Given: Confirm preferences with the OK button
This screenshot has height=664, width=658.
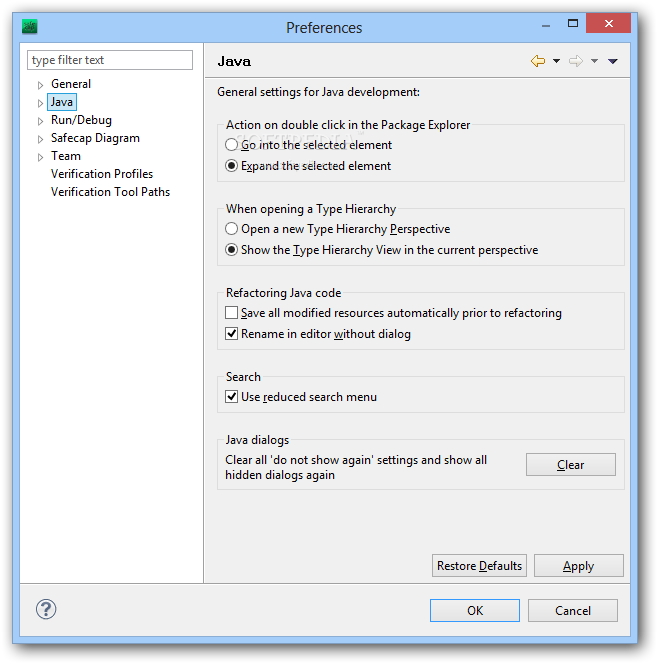Looking at the screenshot, I should 475,611.
